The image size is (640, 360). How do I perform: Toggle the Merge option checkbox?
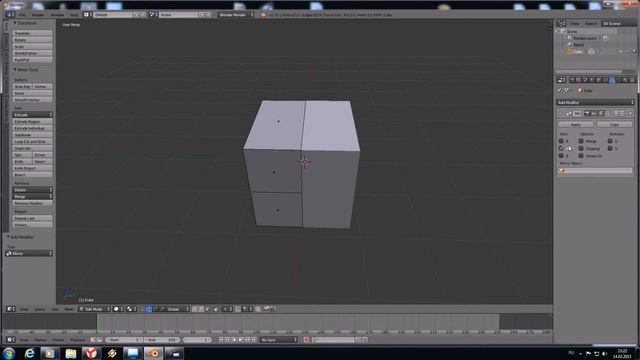581,141
